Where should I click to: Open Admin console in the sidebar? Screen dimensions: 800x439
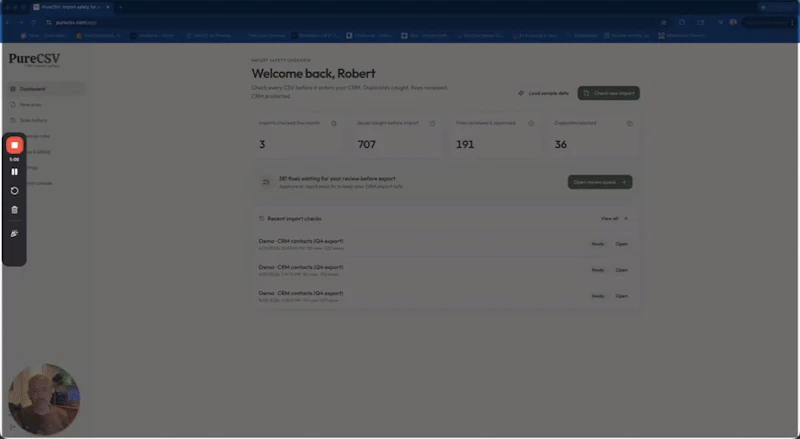click(39, 183)
